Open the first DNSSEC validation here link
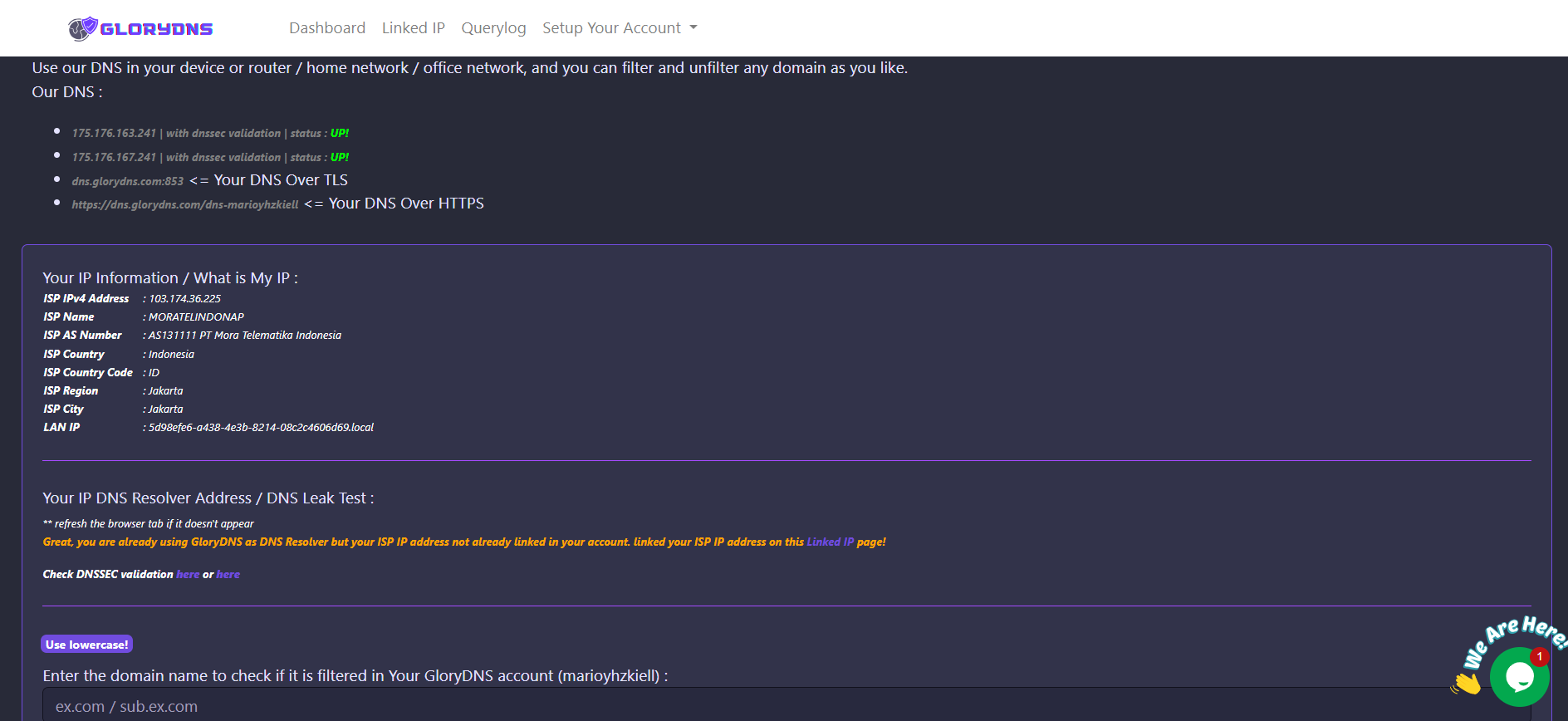 pos(188,575)
